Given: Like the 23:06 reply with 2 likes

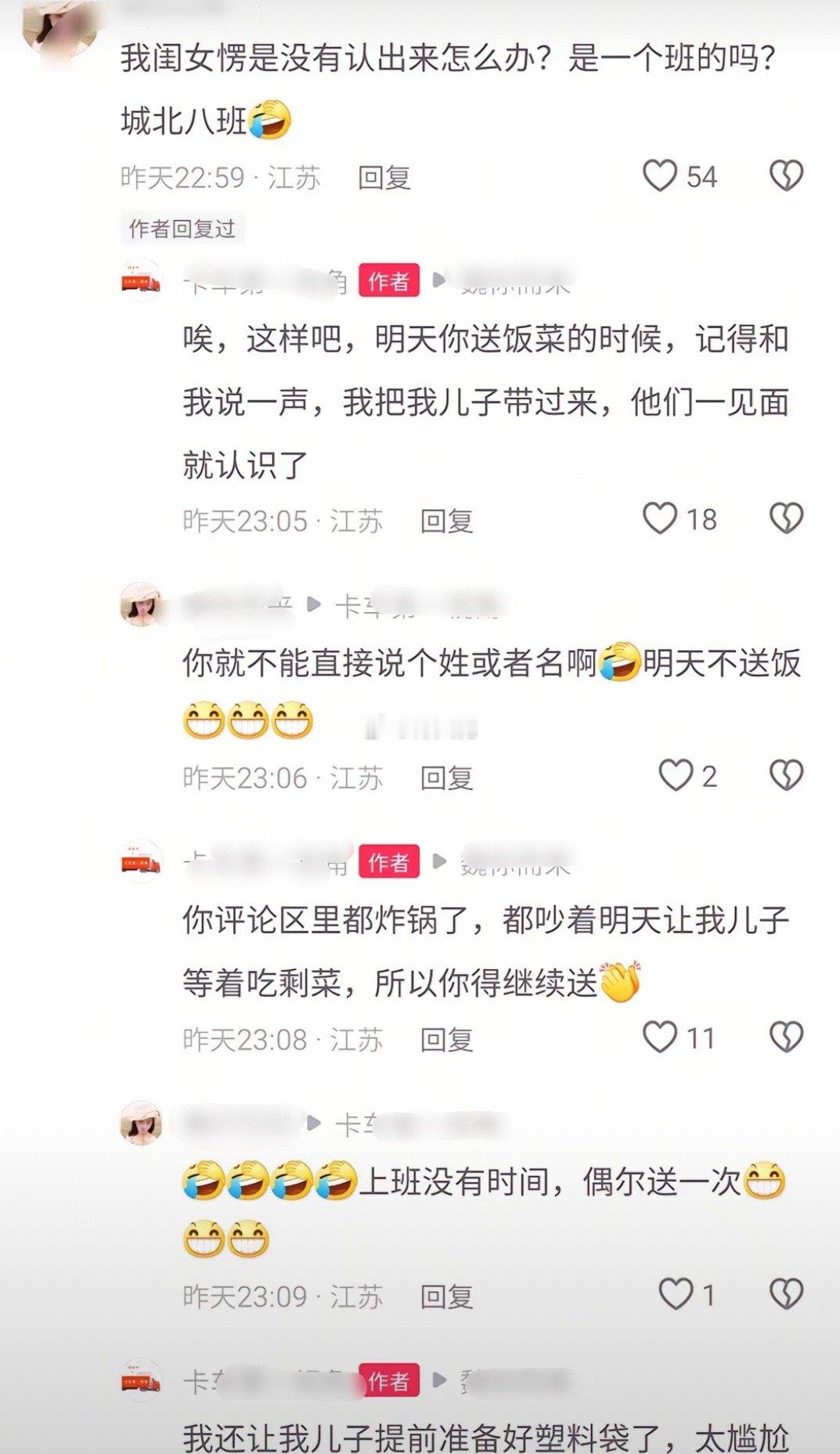Looking at the screenshot, I should [x=675, y=775].
